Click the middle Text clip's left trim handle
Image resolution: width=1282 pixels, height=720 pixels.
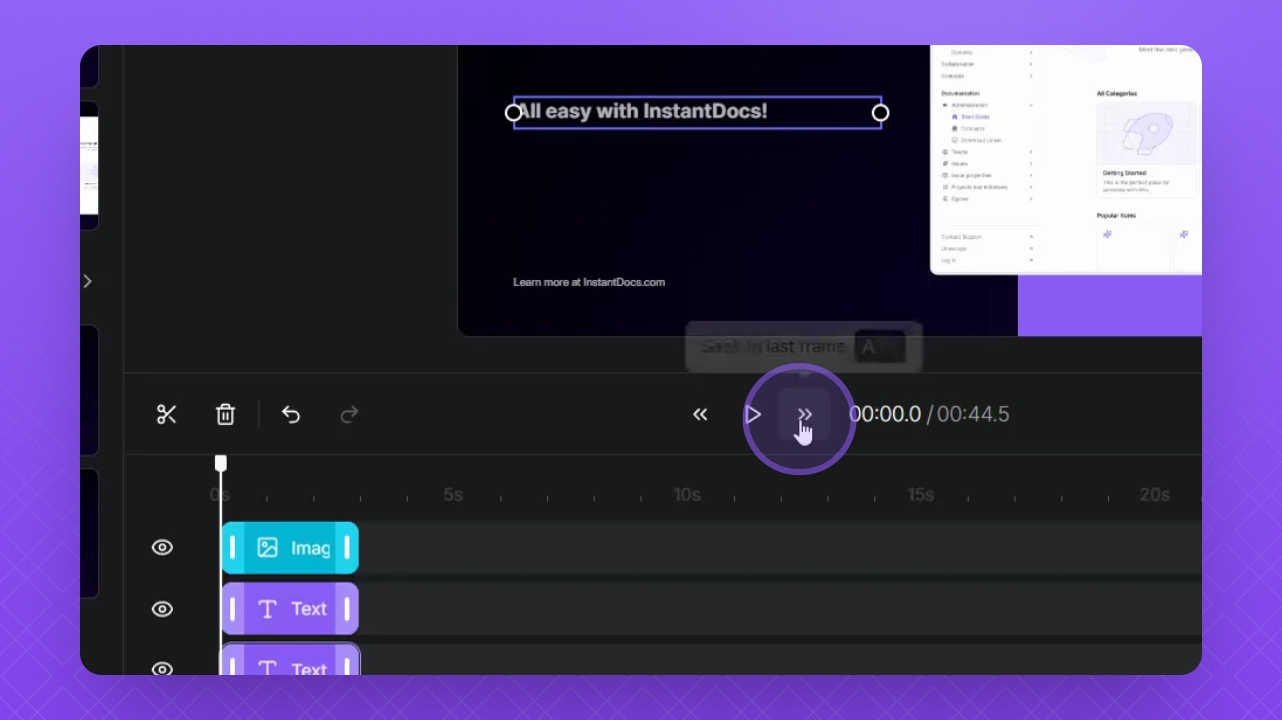(233, 609)
